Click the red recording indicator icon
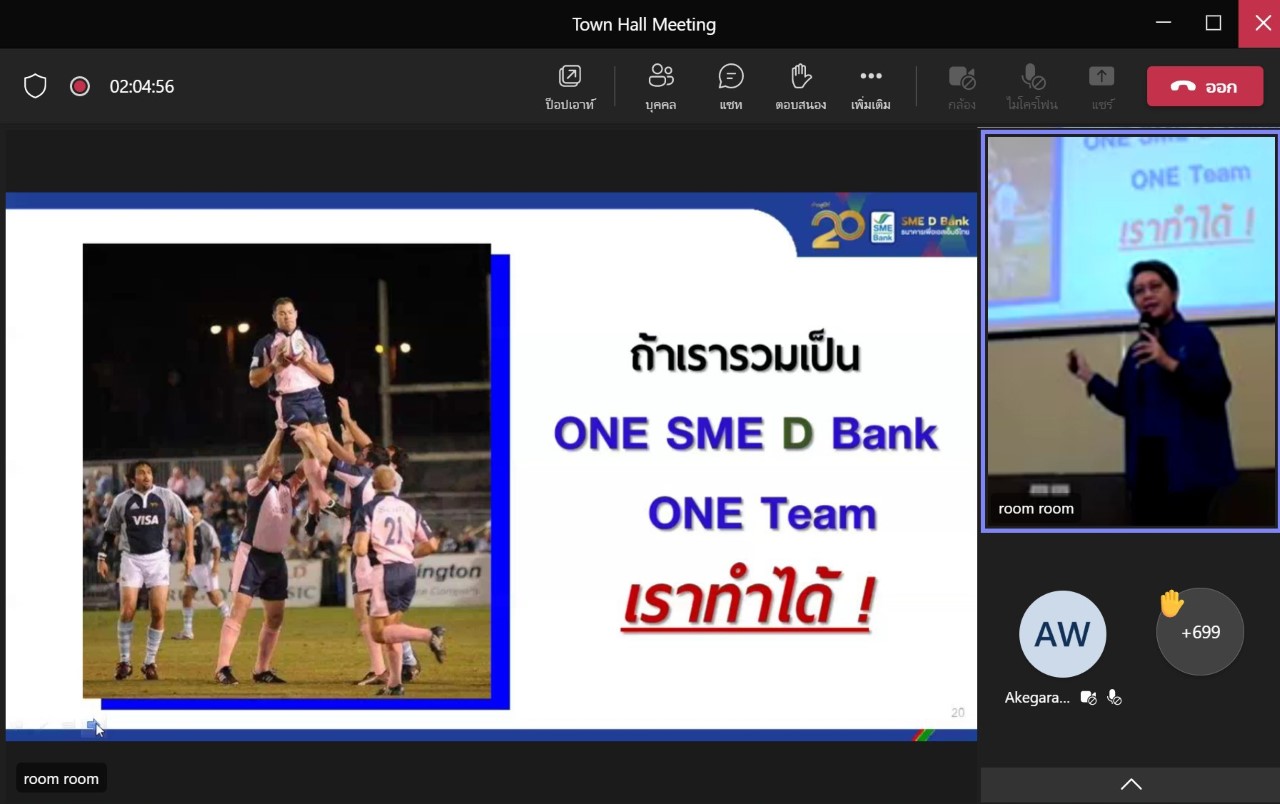The height and width of the screenshot is (804, 1280). point(80,86)
